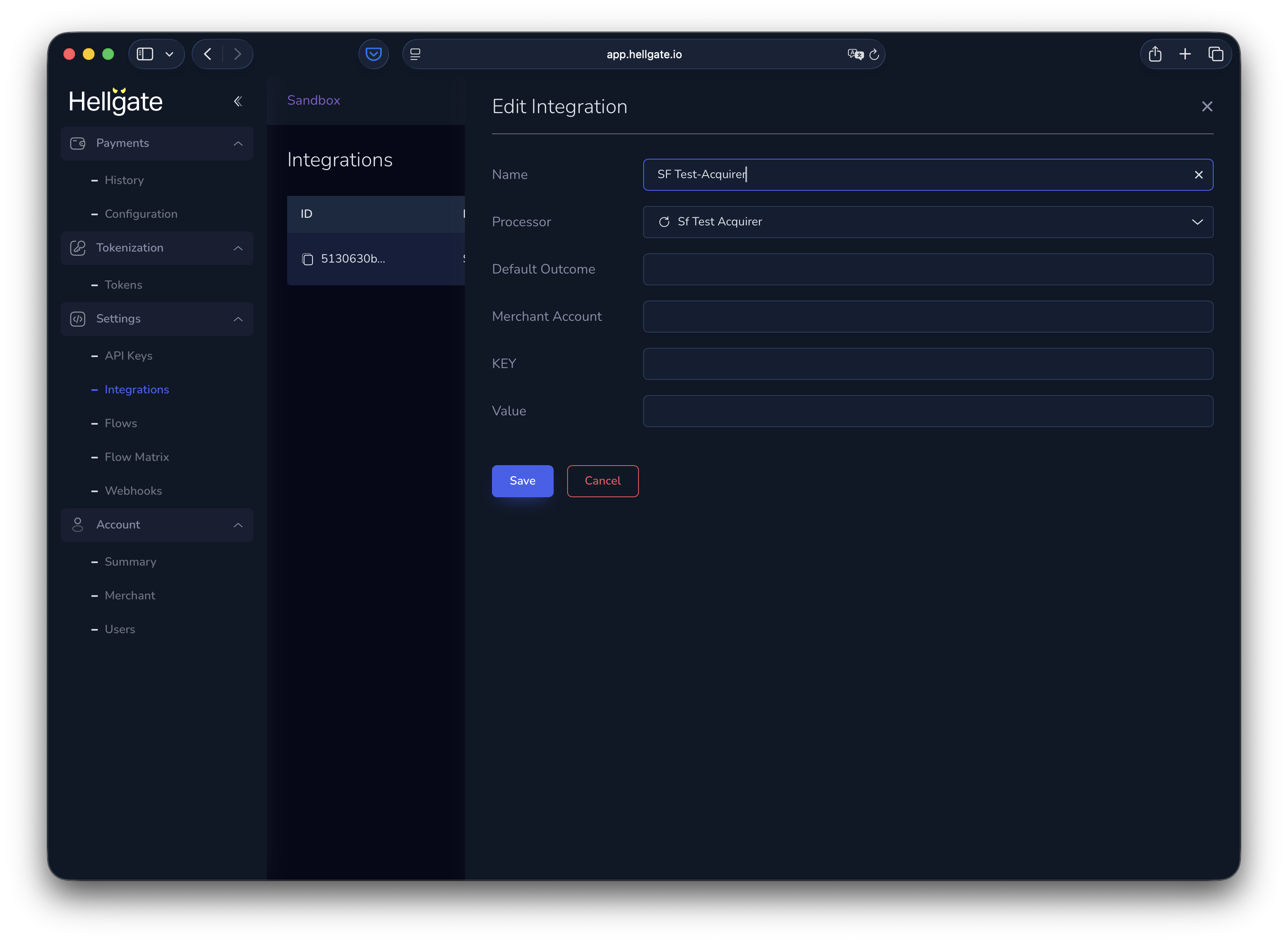This screenshot has height=943, width=1288.
Task: Collapse the Payments section
Action: [238, 143]
